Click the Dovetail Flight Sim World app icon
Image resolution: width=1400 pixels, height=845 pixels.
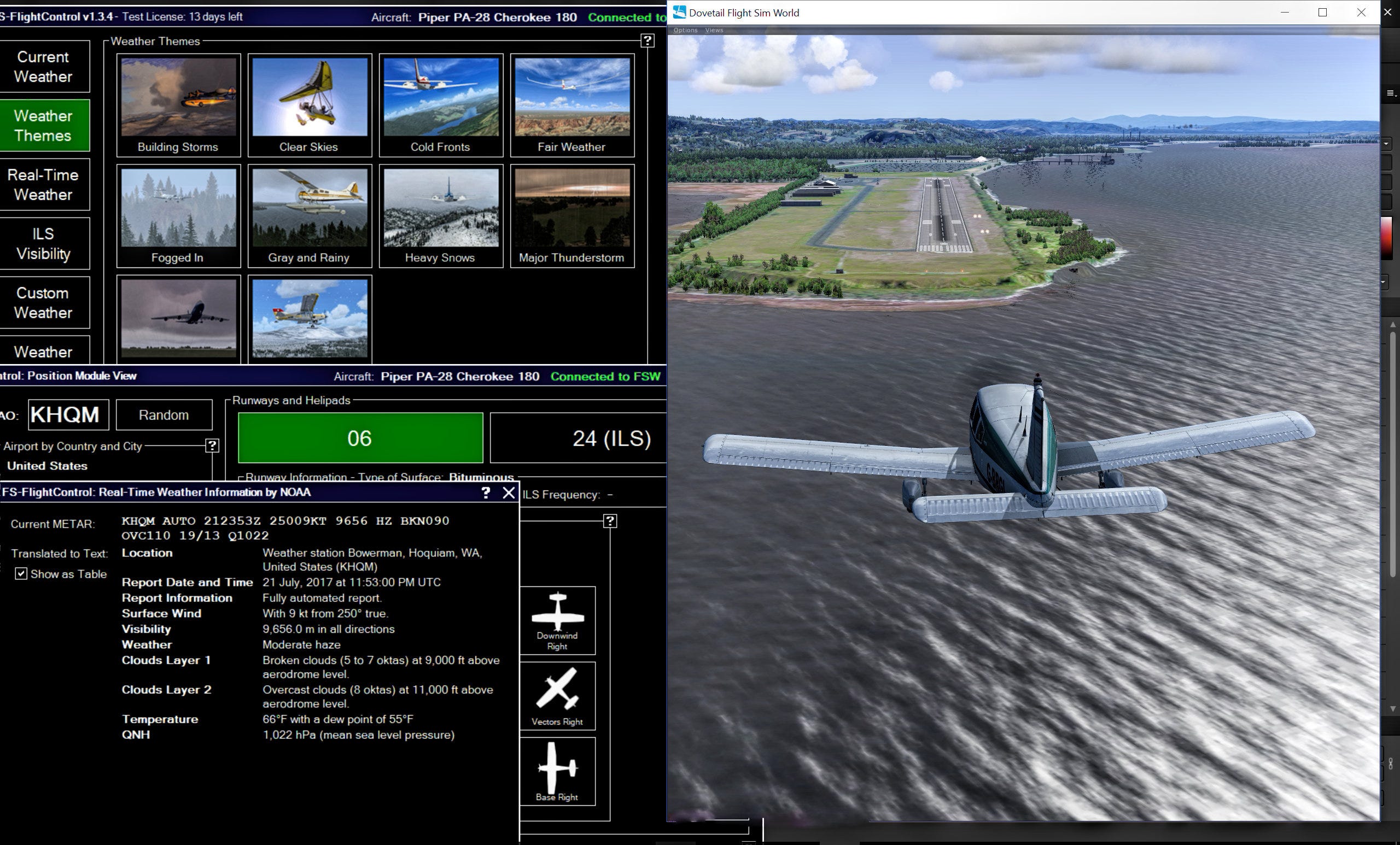pos(679,12)
